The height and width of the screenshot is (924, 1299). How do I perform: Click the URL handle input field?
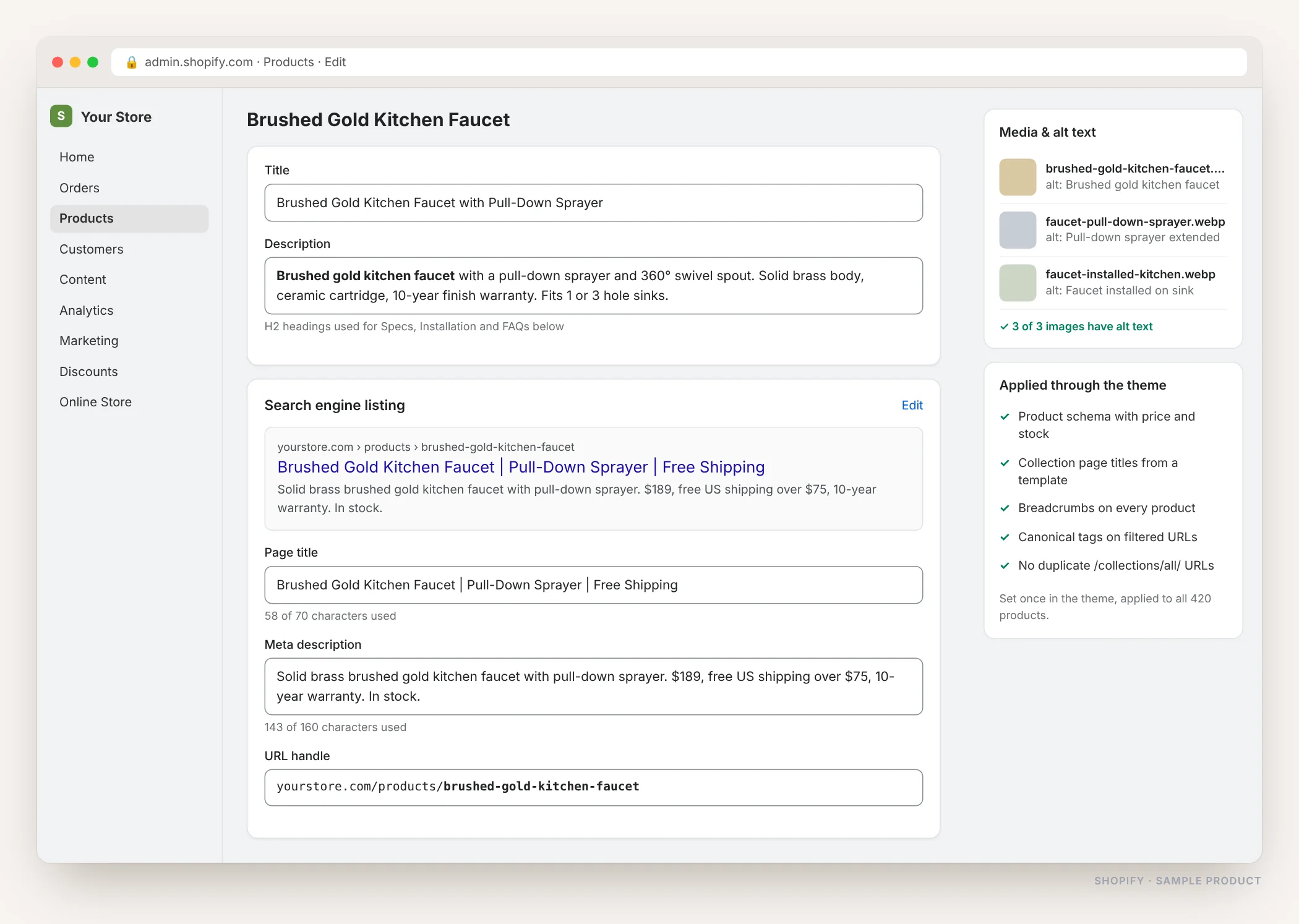click(593, 787)
